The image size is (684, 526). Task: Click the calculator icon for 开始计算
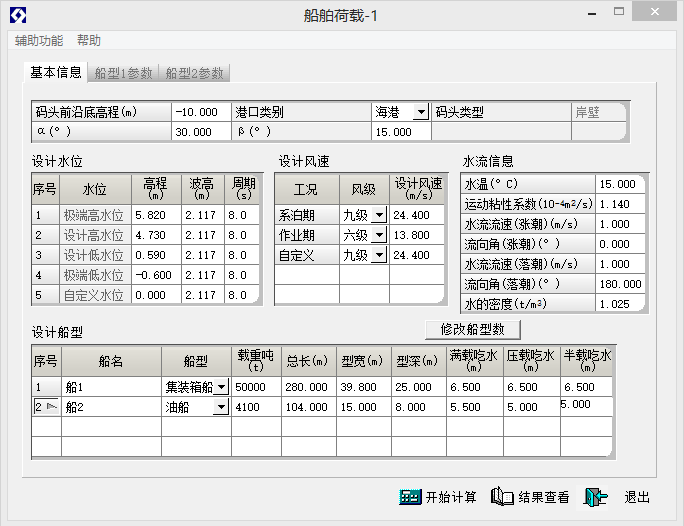409,497
